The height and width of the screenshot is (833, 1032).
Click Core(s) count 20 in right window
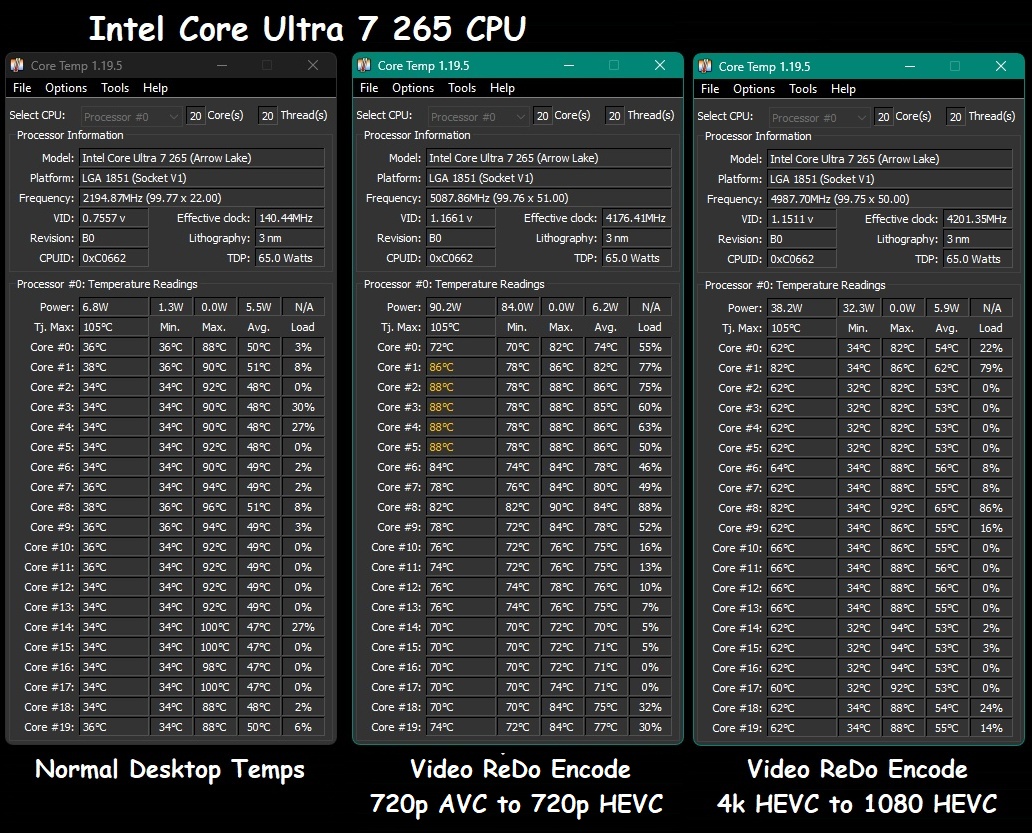pos(883,117)
